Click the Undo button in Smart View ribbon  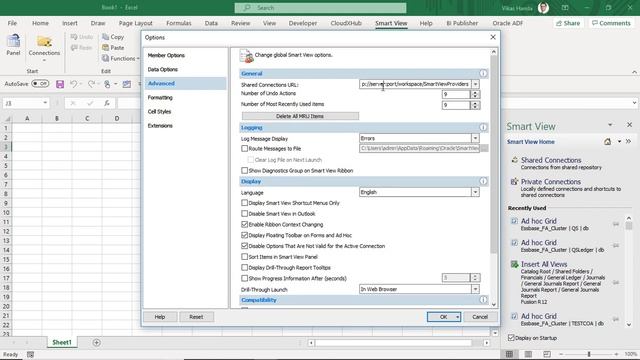coord(82,37)
